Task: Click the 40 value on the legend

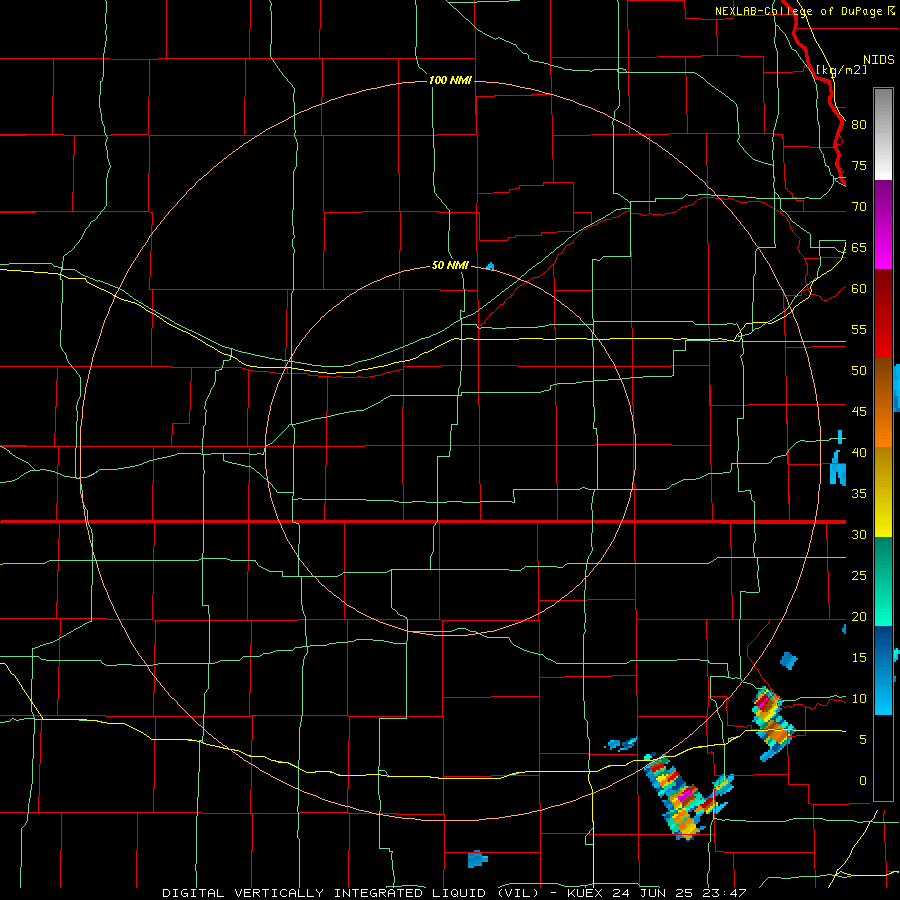Action: (859, 452)
